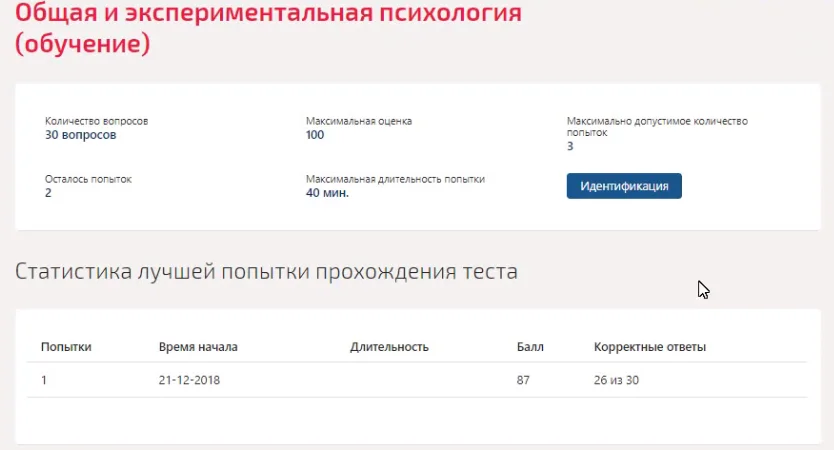Click the 40 мин. duration value
Viewport: 834px width, 450px height.
[327, 193]
